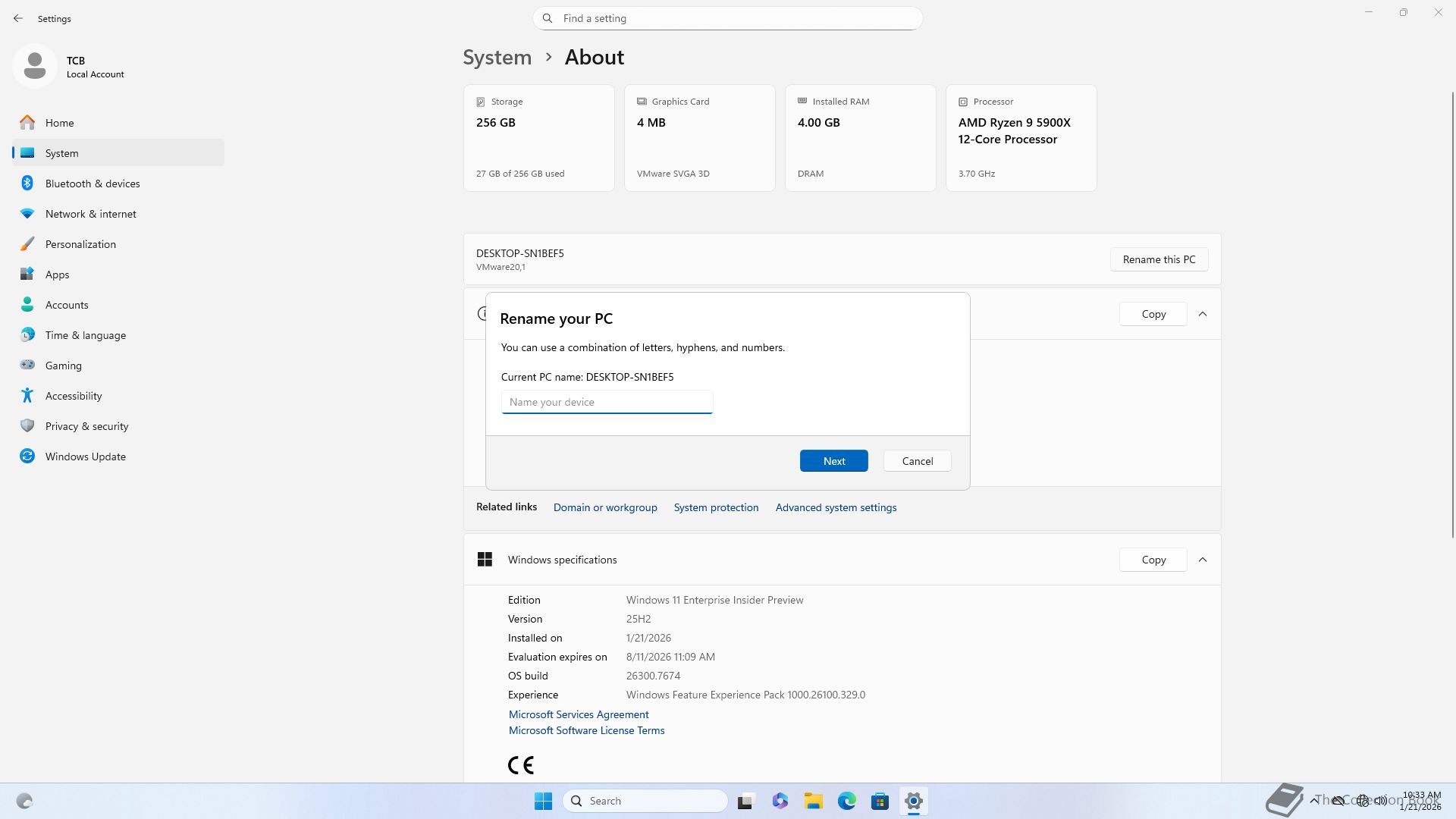Image resolution: width=1456 pixels, height=819 pixels.
Task: Click the Bluetooth & devices sidebar icon
Action: click(27, 184)
